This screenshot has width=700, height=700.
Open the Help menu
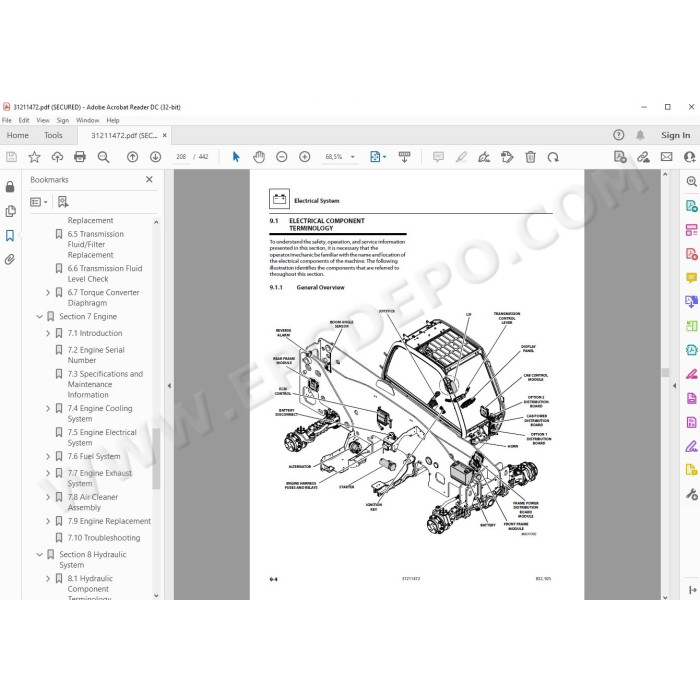pyautogui.click(x=113, y=120)
